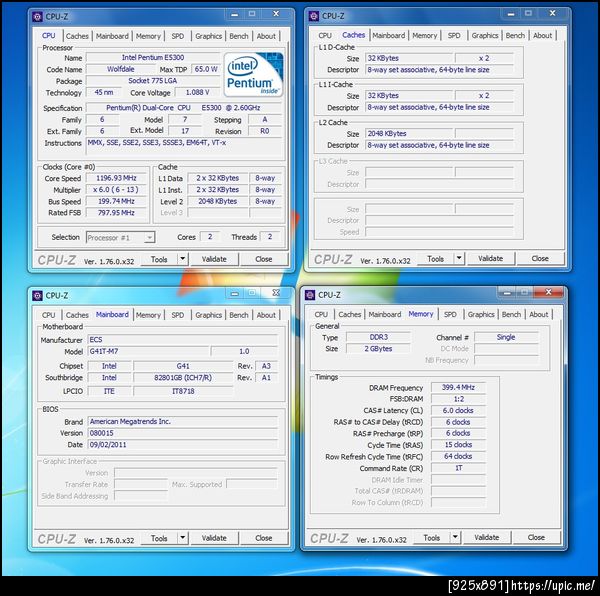Click Validate button in the CPU window

(x=214, y=259)
